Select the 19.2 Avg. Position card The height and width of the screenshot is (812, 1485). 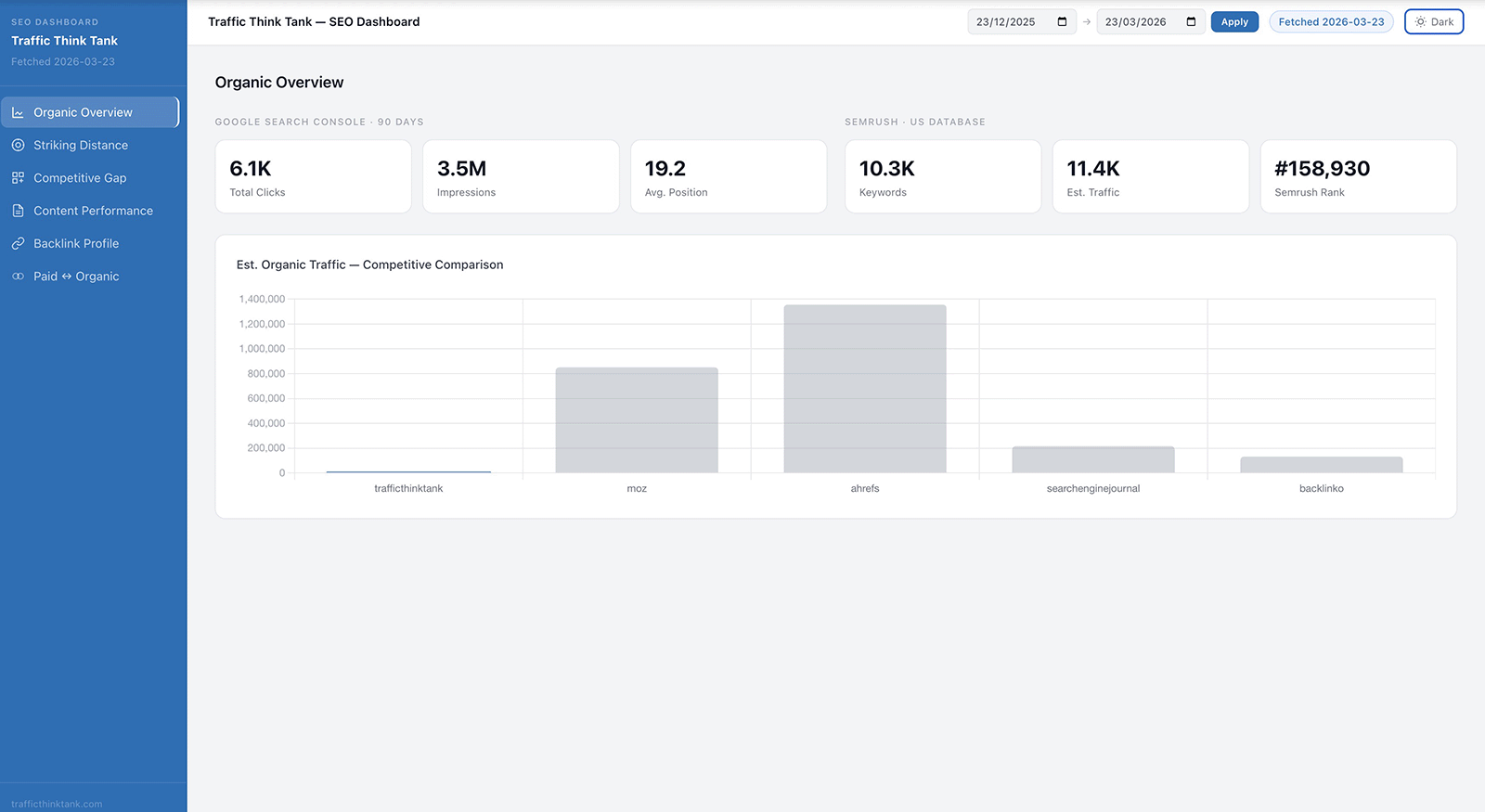click(x=729, y=176)
